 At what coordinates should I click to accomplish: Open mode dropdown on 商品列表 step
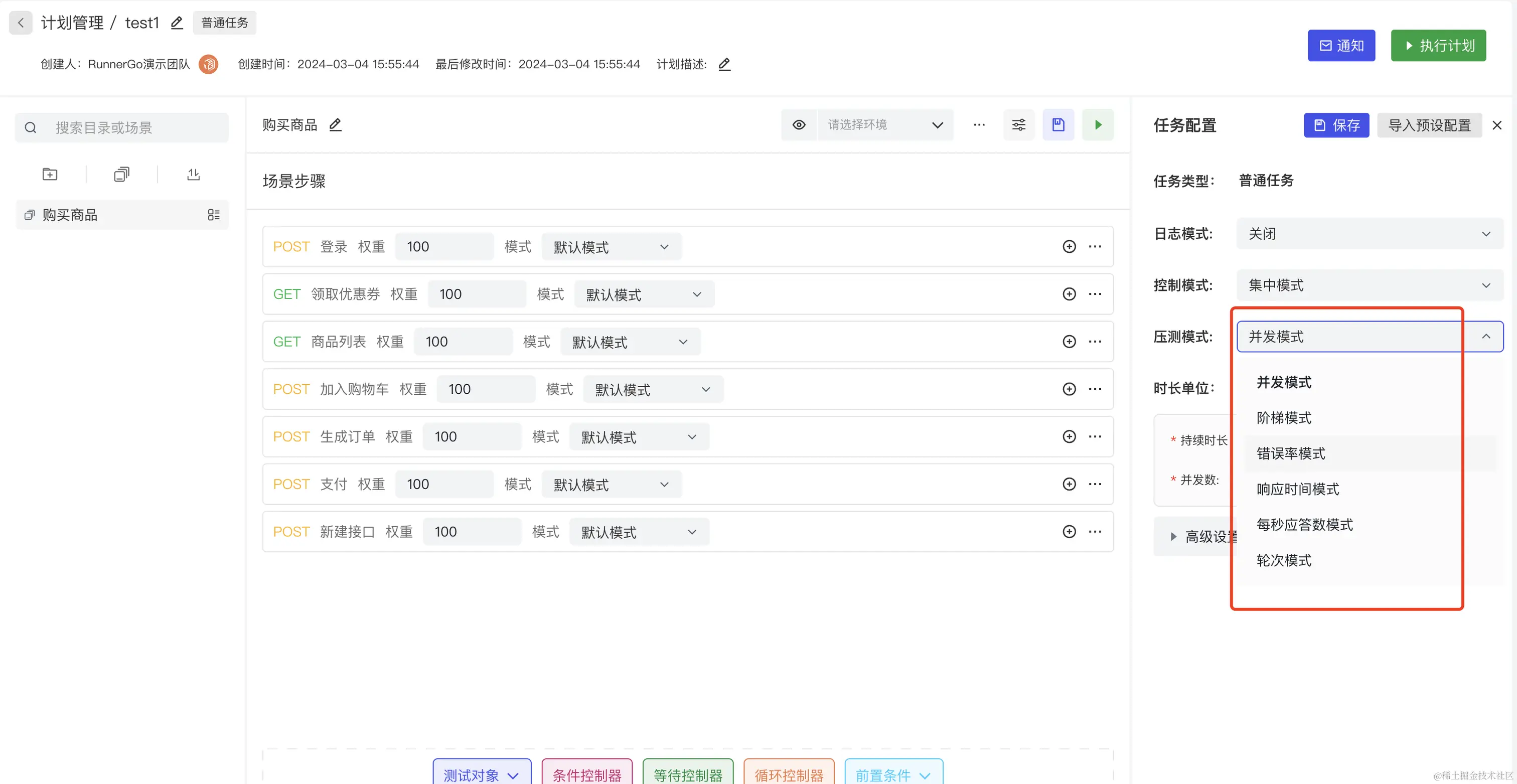(630, 342)
